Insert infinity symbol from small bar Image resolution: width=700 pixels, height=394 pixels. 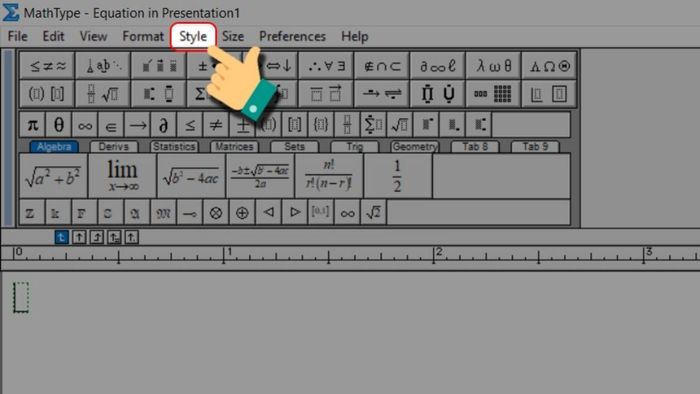[x=85, y=125]
